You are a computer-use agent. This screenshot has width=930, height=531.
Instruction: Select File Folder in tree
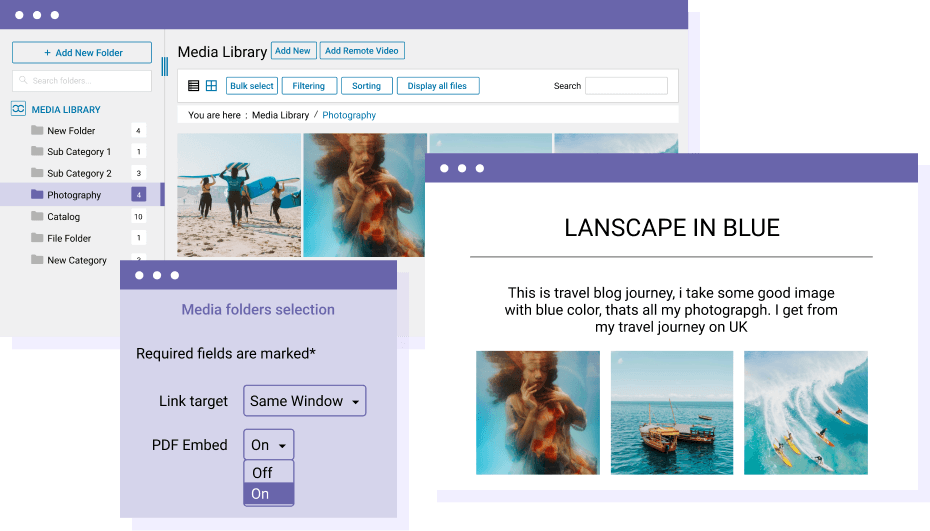pyautogui.click(x=69, y=238)
